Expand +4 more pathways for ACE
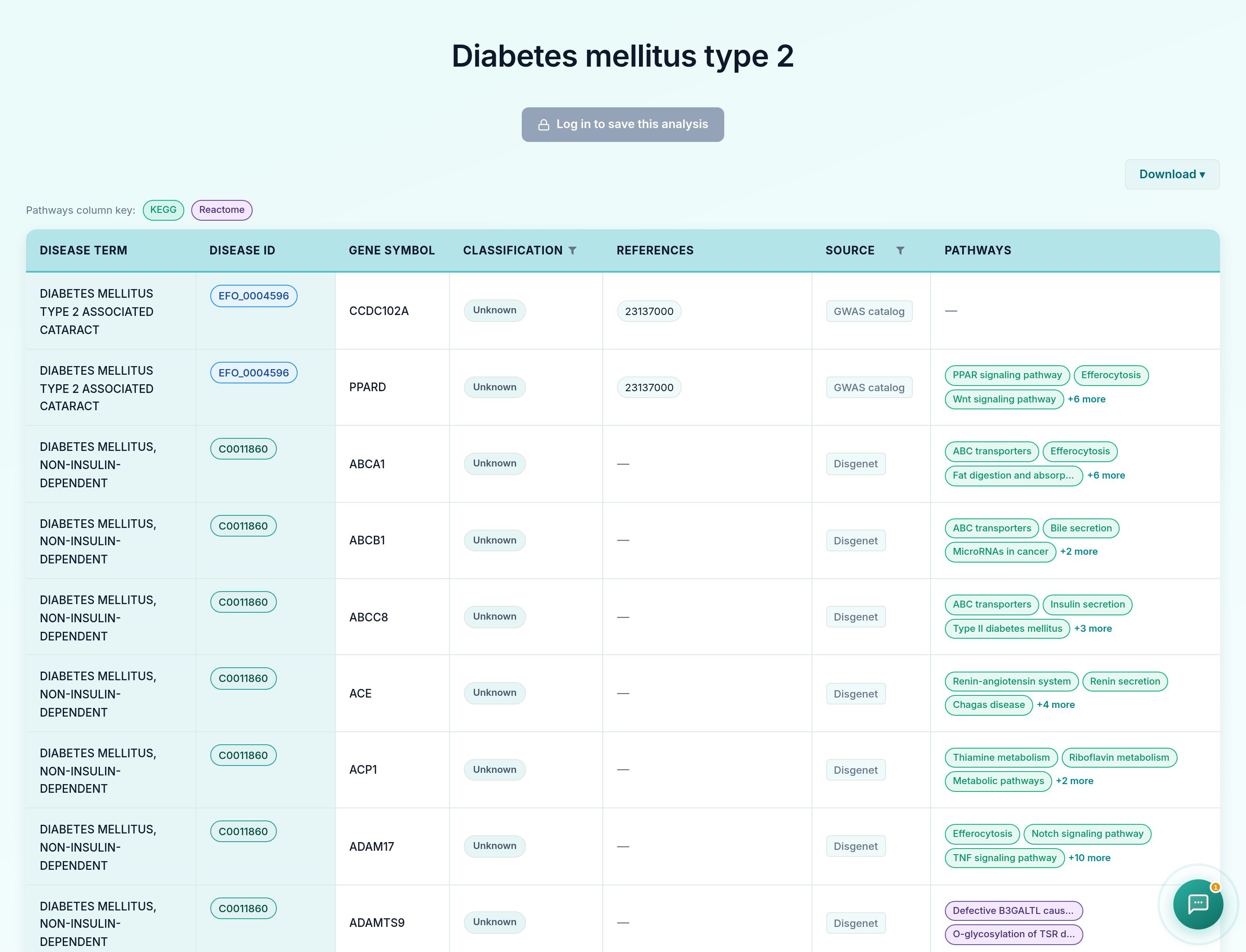This screenshot has height=952, width=1246. 1056,704
